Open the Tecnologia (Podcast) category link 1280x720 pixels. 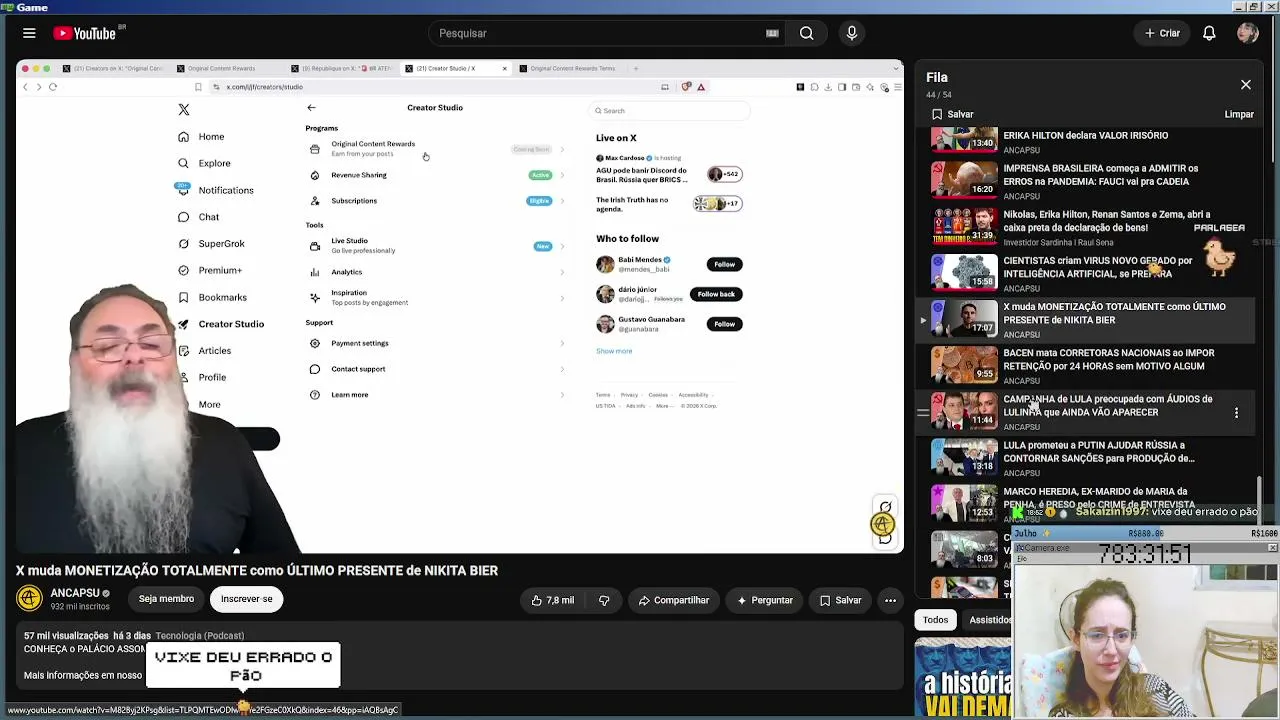(200, 636)
